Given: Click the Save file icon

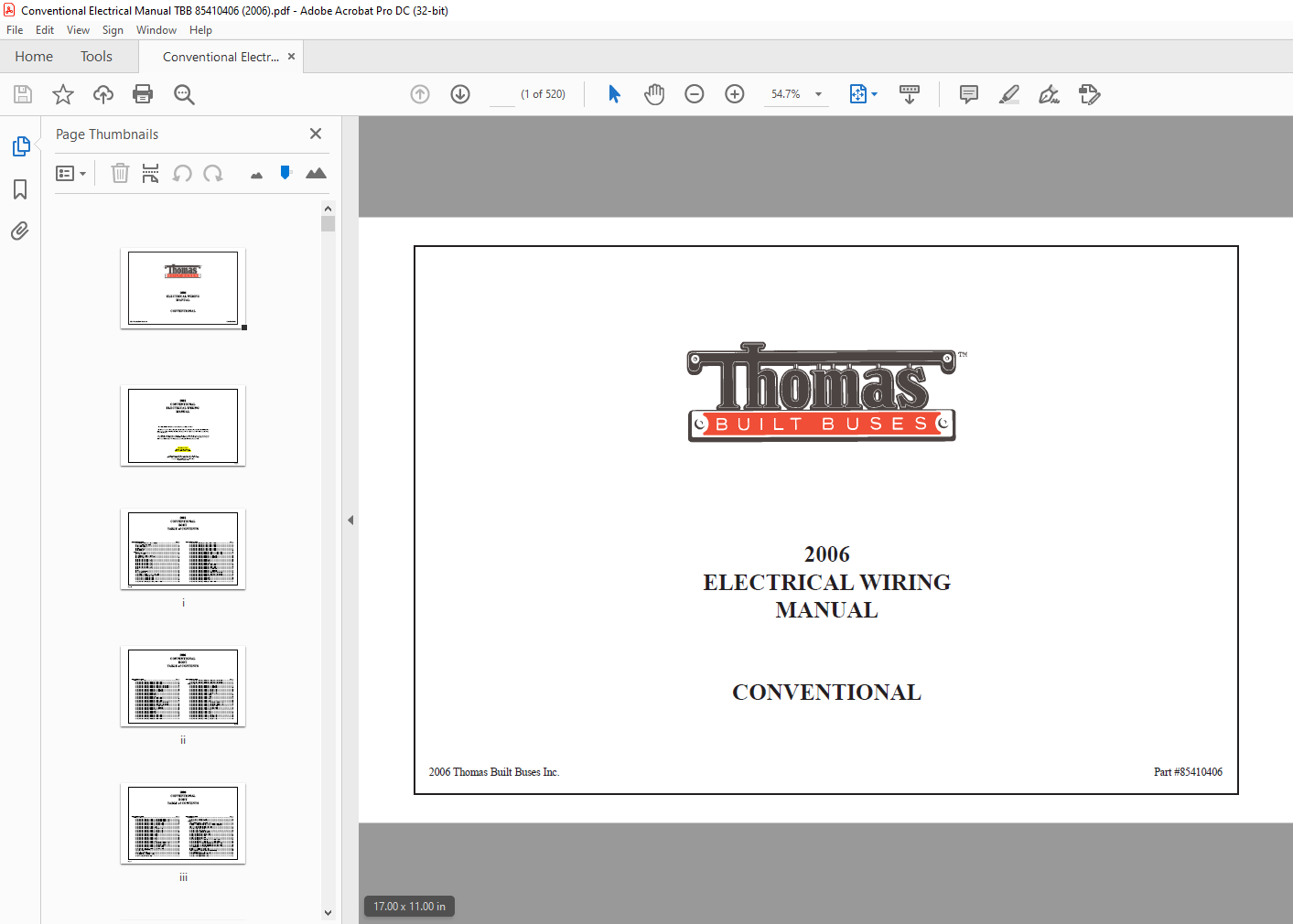Looking at the screenshot, I should pyautogui.click(x=23, y=94).
